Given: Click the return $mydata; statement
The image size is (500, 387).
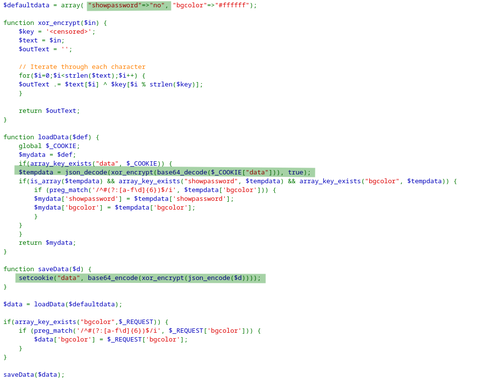Looking at the screenshot, I should click(x=47, y=243).
